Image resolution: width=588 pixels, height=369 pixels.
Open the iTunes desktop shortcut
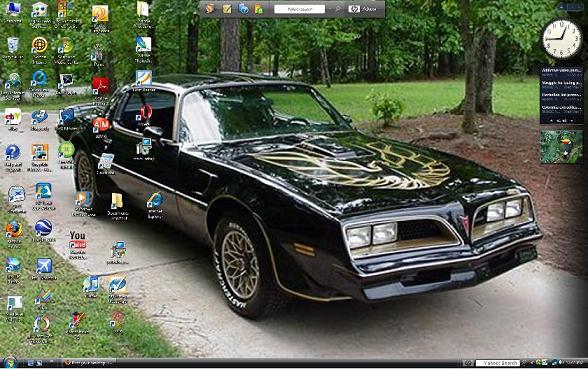click(91, 284)
